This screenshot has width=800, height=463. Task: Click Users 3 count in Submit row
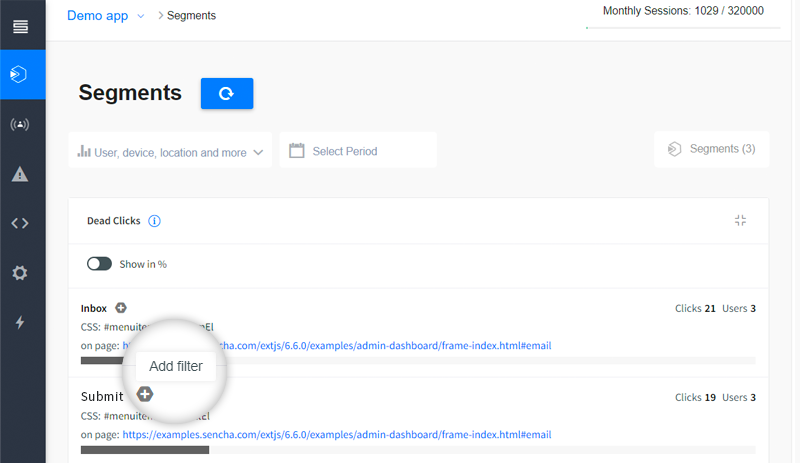point(739,397)
